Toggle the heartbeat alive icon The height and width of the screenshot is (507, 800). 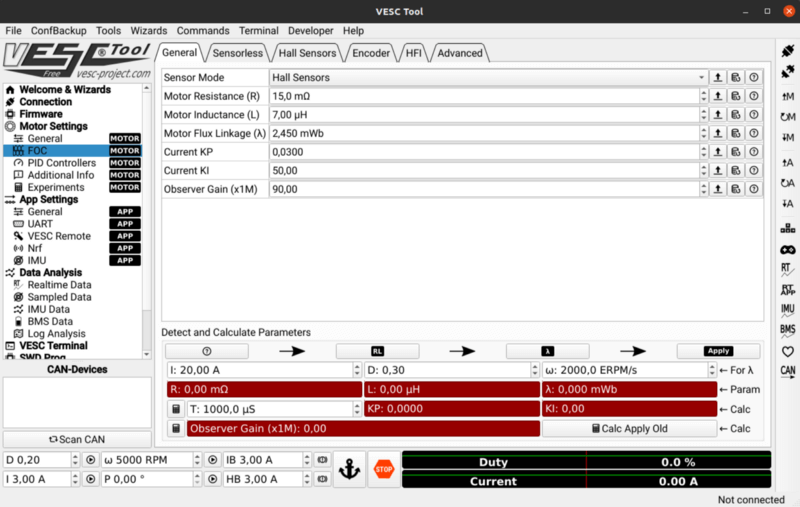[787, 351]
